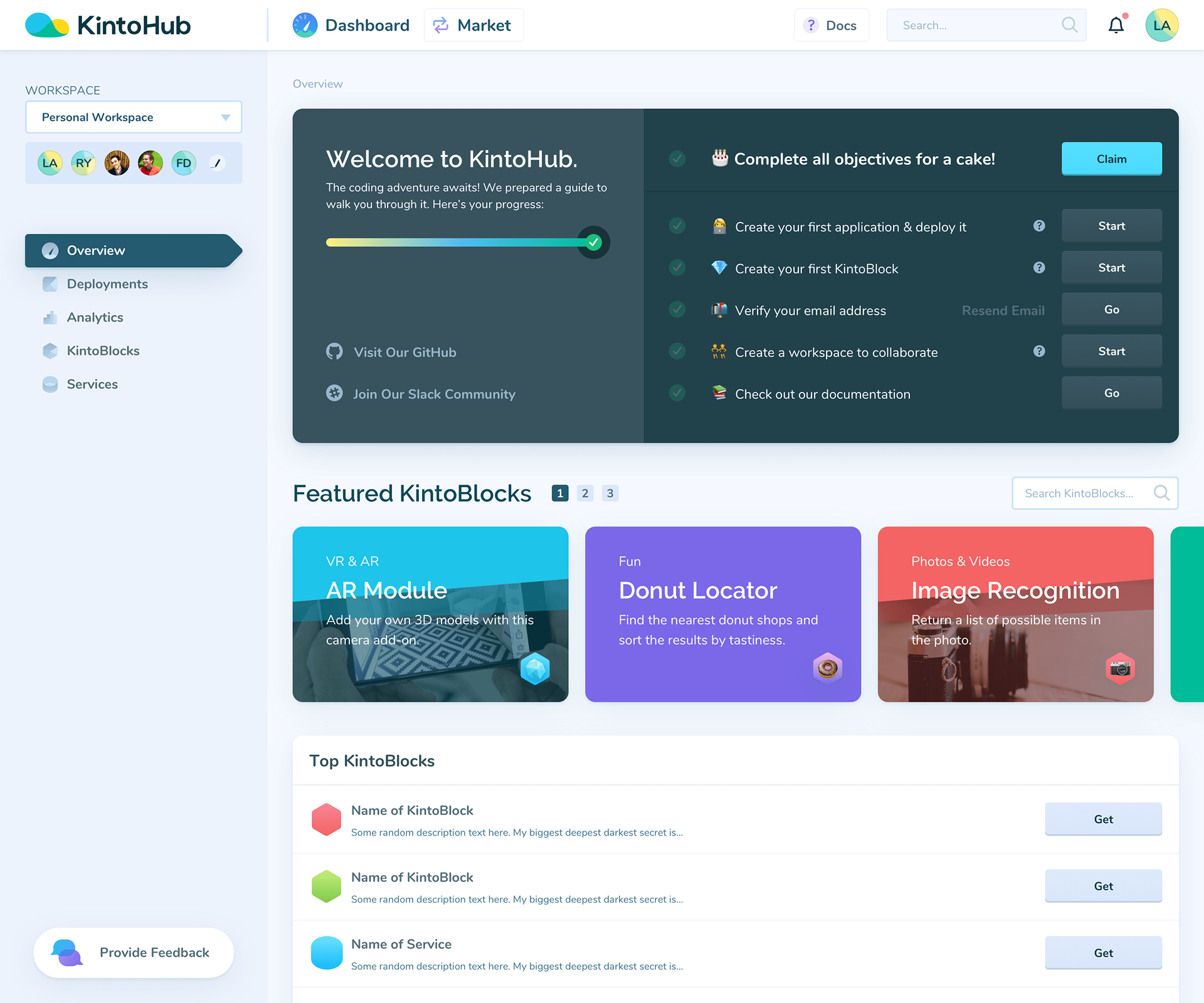Viewport: 1204px width, 1003px height.
Task: Toggle checkmark for first KintoBlock objective
Action: pyautogui.click(x=677, y=268)
